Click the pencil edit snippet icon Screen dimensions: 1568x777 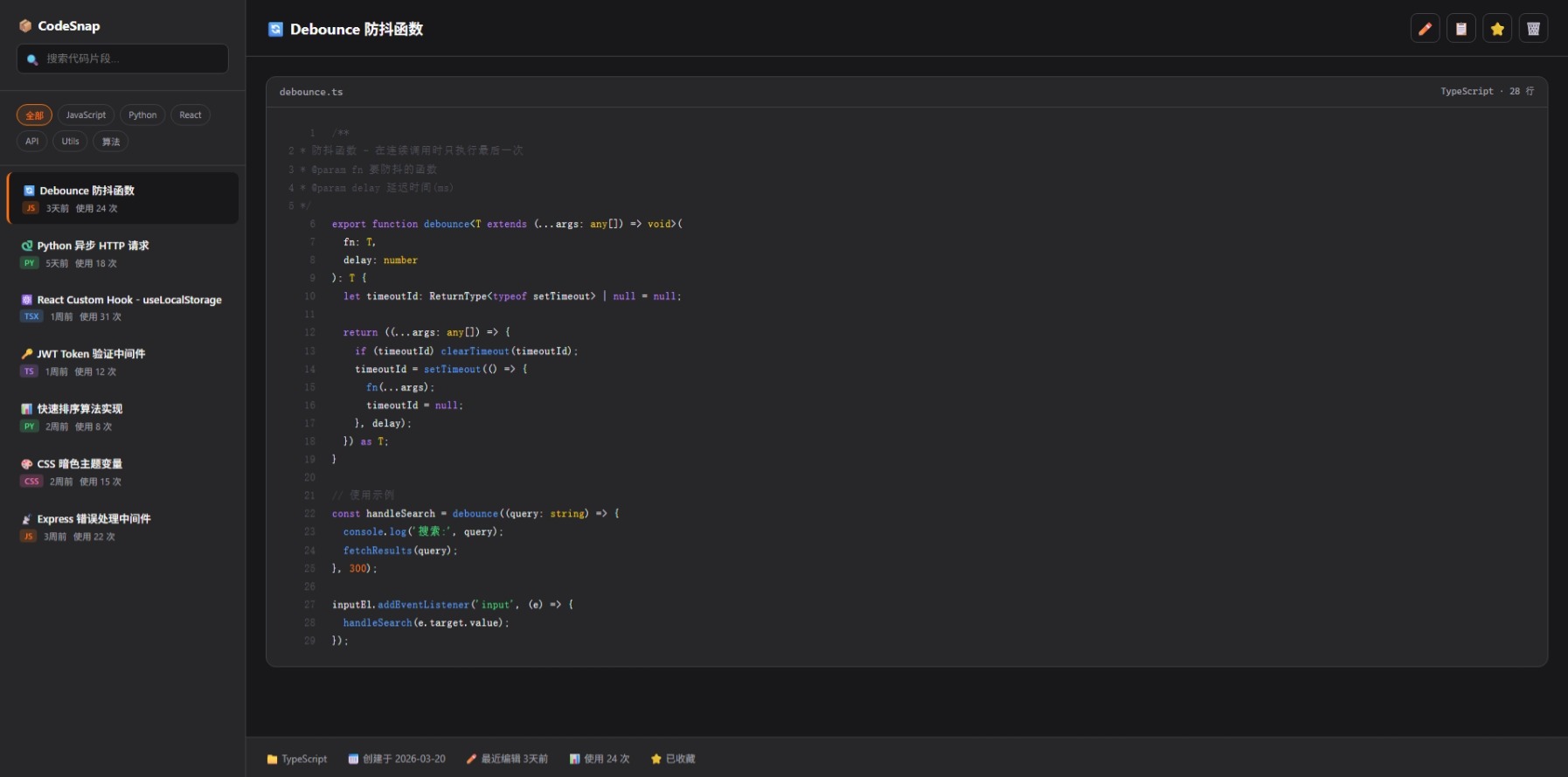click(1425, 29)
